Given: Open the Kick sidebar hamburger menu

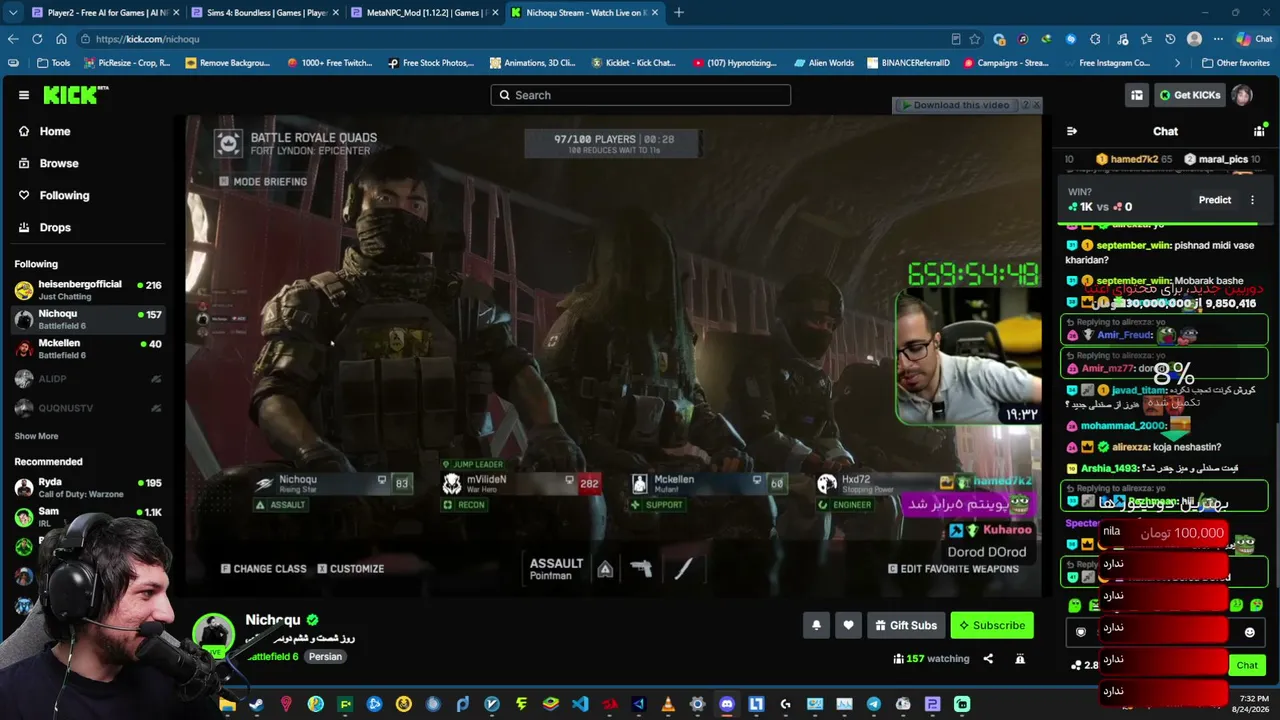Looking at the screenshot, I should (x=24, y=95).
